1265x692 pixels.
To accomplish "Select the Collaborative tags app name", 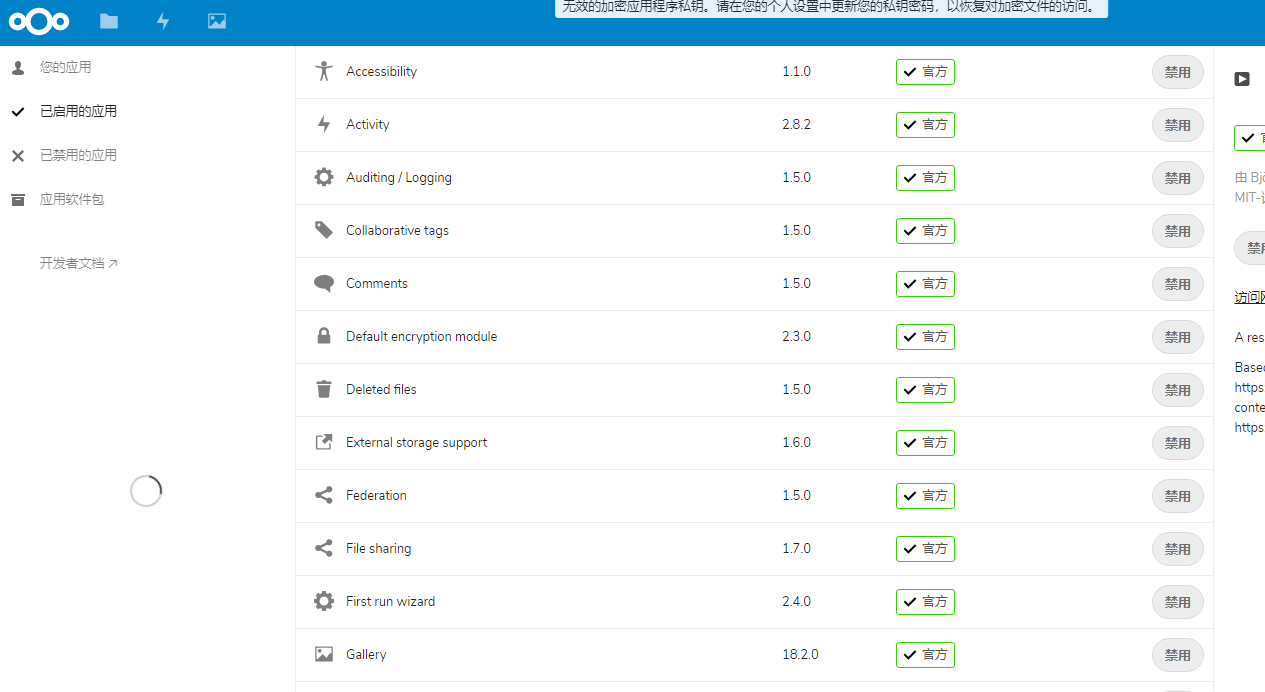I will 397,230.
